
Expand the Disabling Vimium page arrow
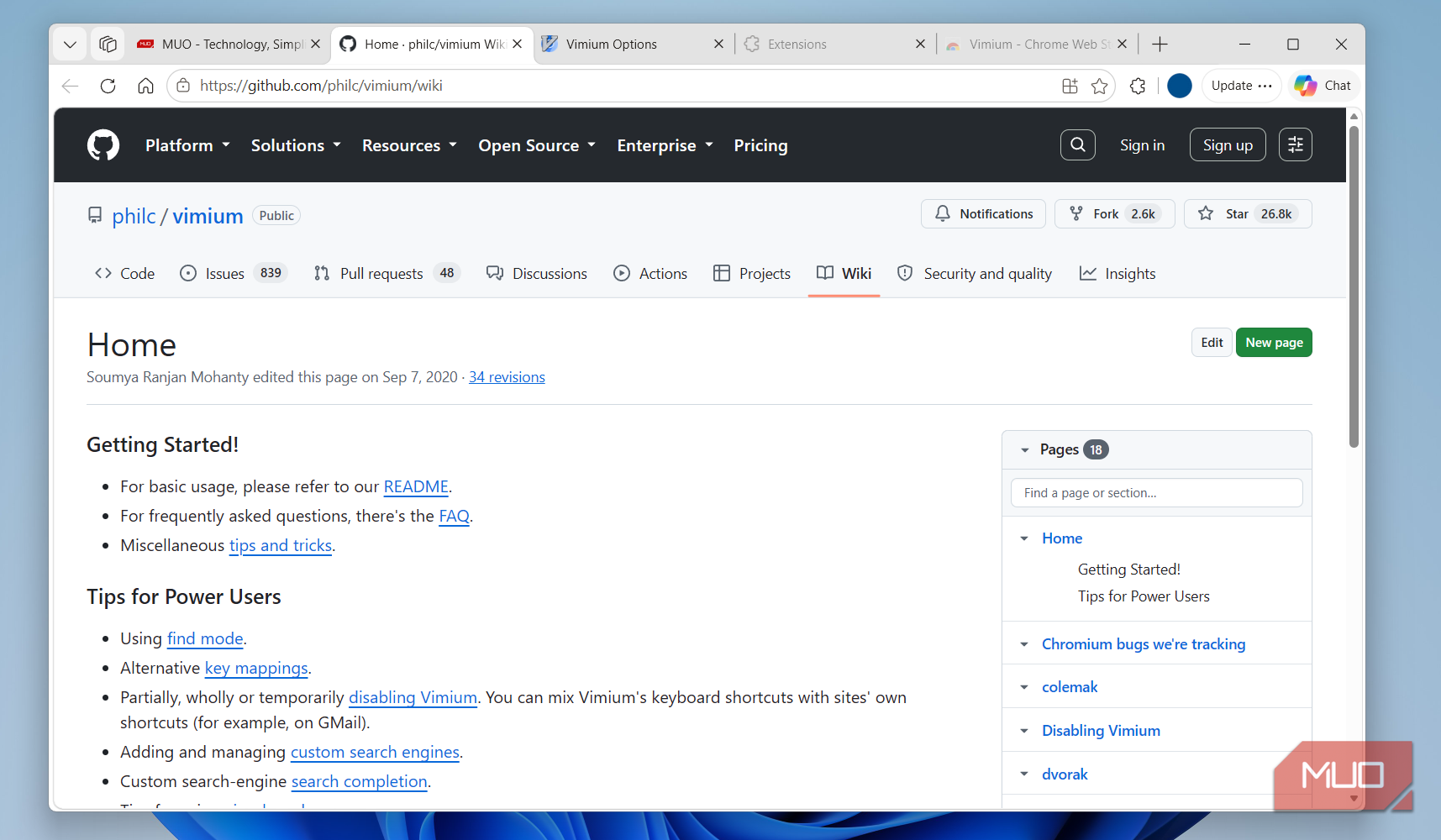1024,731
